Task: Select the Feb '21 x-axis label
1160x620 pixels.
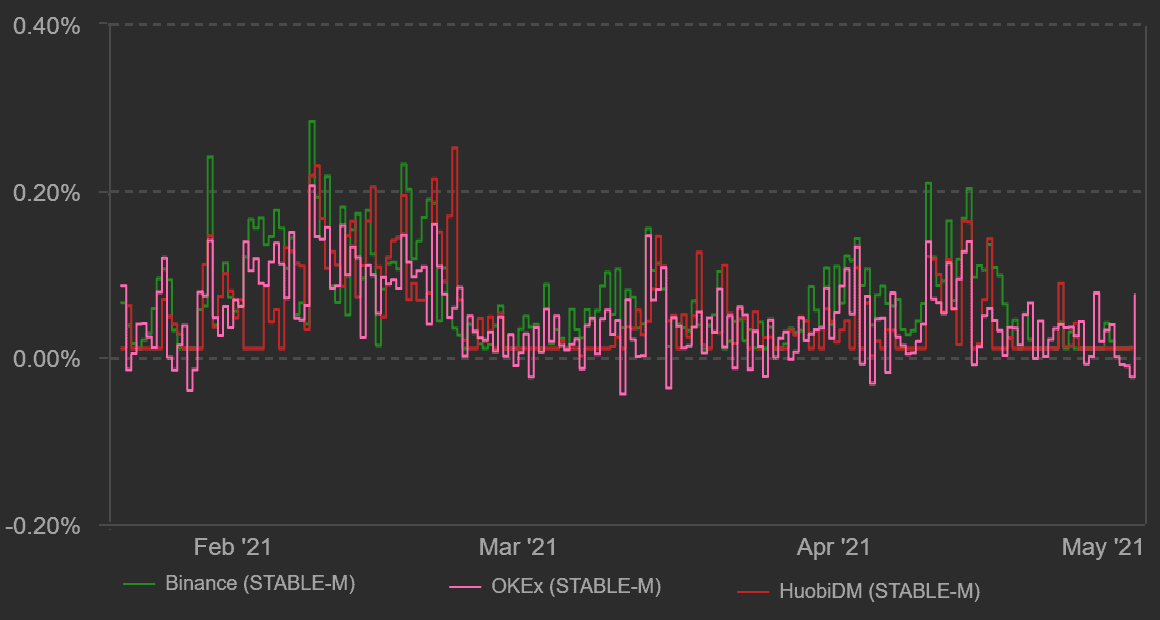Action: (231, 547)
